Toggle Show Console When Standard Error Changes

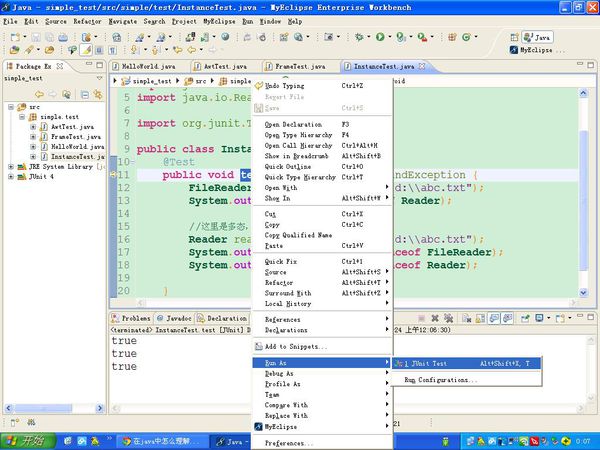click(508, 318)
